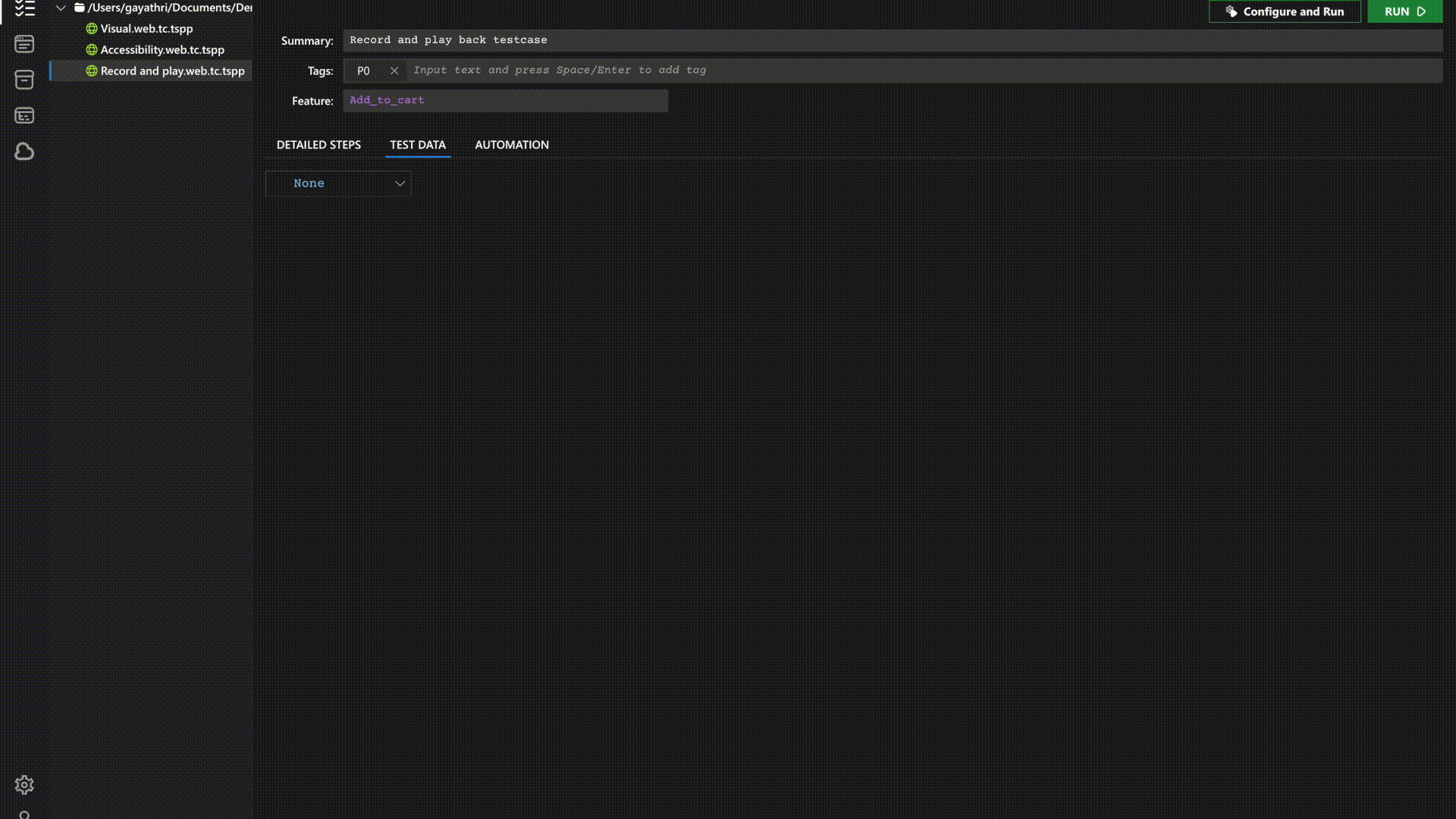Click globe icon beside Accessibility.web.tc.tspp
Screen dimensions: 1456x819
pyautogui.click(x=92, y=50)
